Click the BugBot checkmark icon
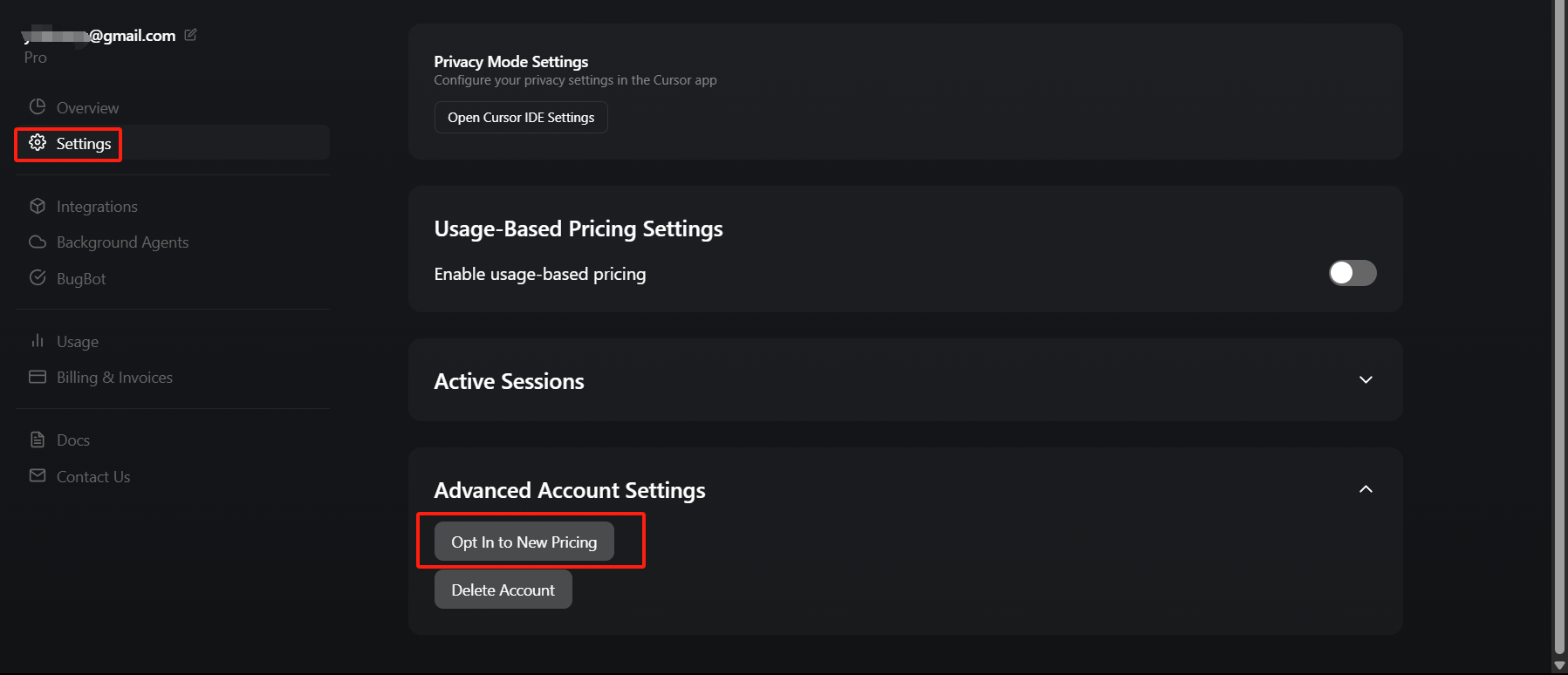 point(38,277)
